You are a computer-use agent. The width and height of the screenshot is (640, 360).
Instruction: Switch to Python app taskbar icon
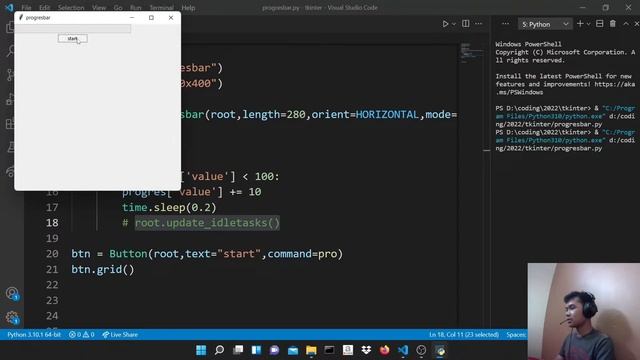click(440, 350)
